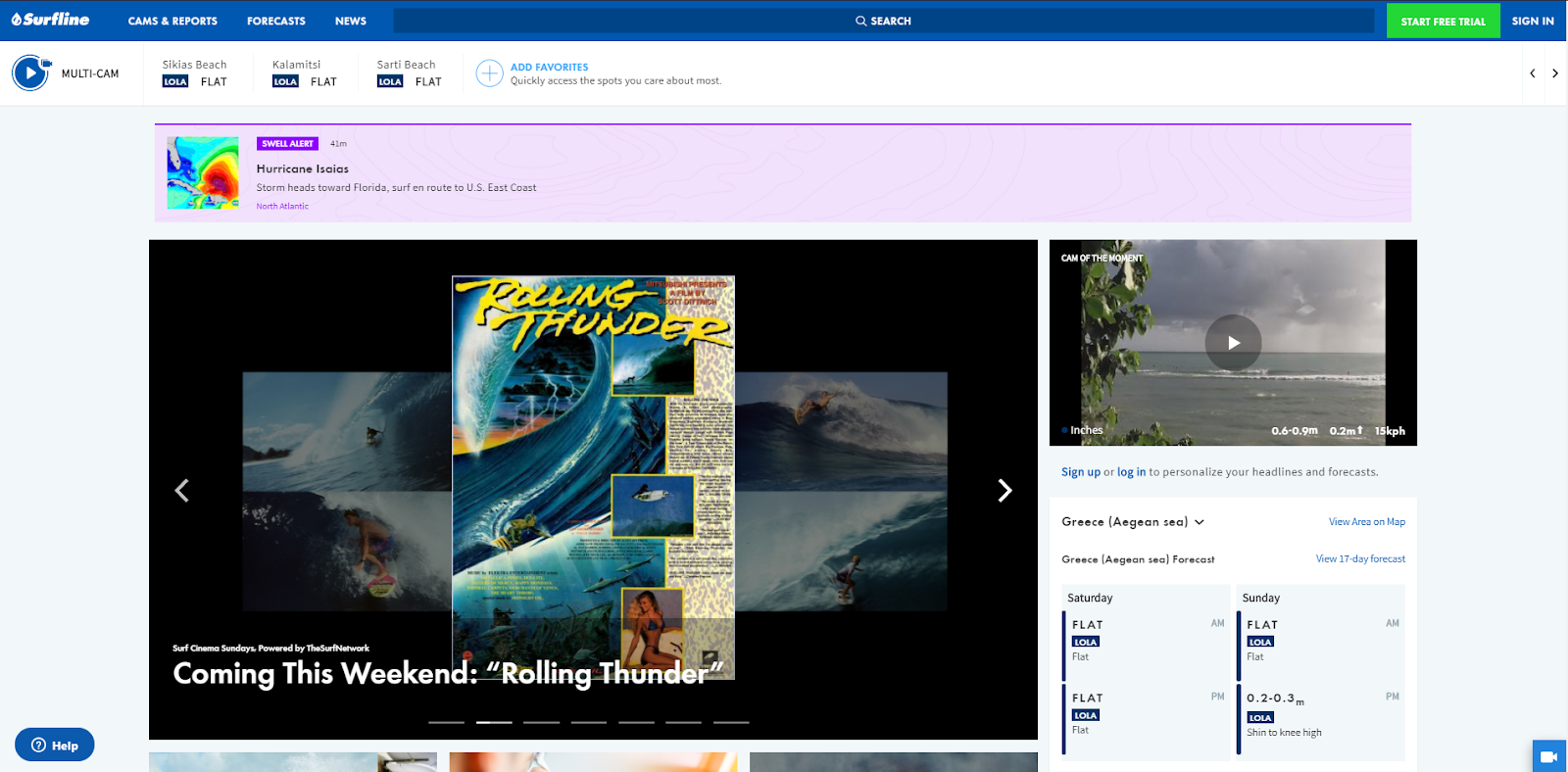
Task: Click the Saturday forecast heading
Action: (1090, 598)
